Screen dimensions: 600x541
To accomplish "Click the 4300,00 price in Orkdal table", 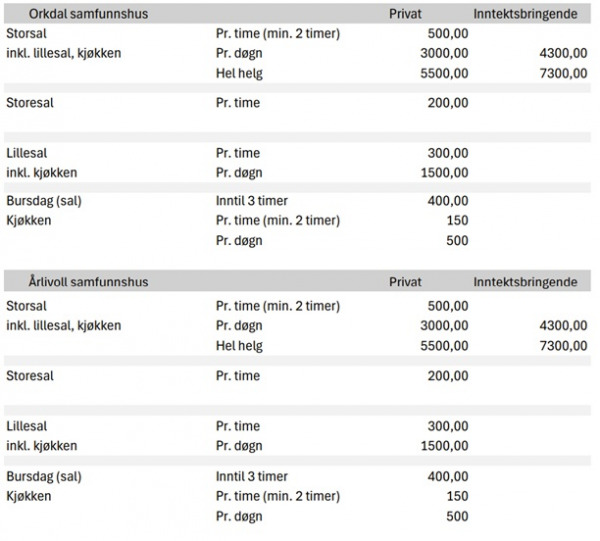I will coord(564,53).
